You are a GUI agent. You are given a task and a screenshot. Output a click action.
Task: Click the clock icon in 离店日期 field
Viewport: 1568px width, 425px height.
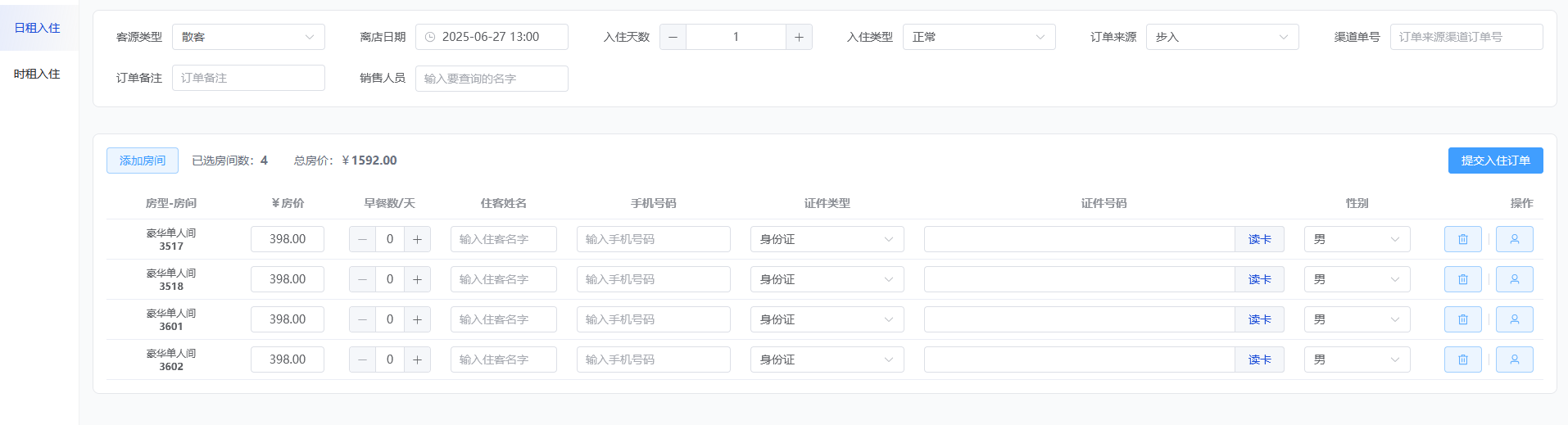pos(430,37)
